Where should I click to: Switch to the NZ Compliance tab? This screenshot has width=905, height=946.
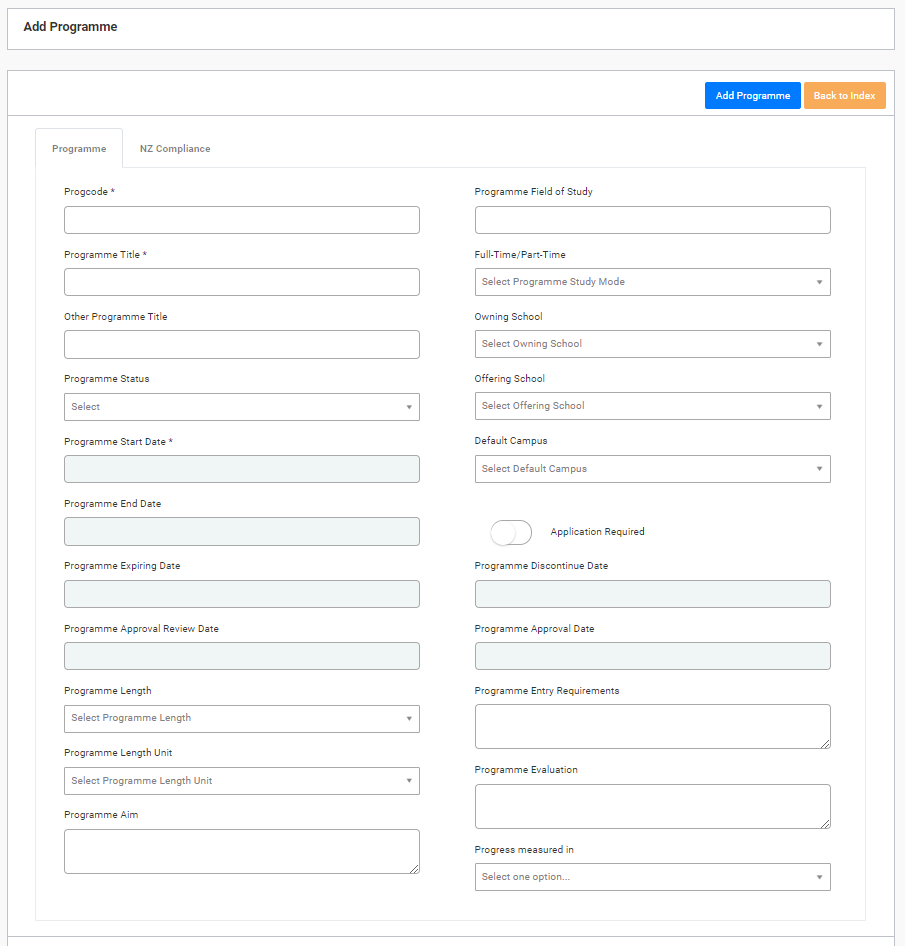click(x=175, y=148)
